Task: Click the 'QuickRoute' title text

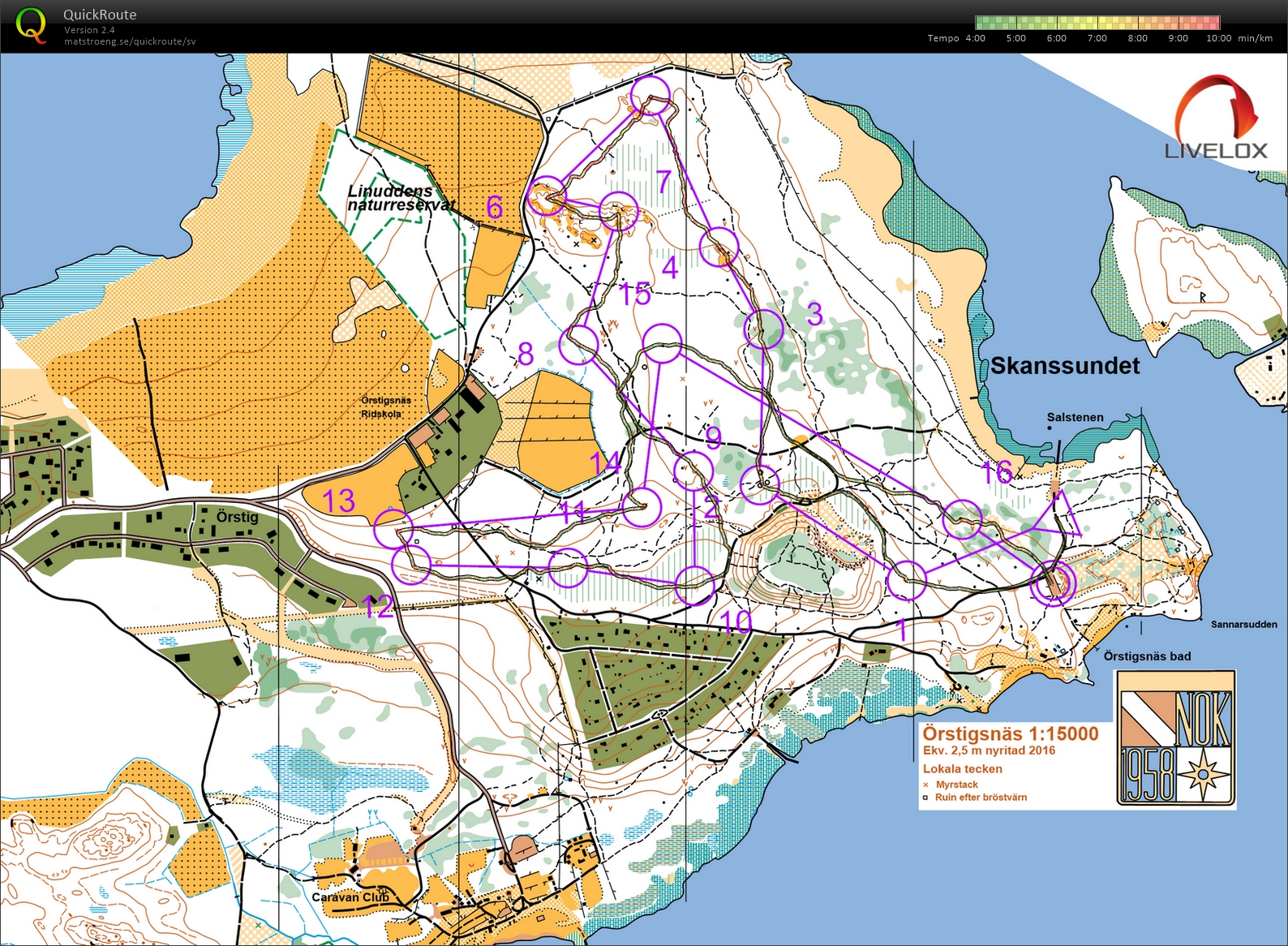Action: [x=100, y=15]
